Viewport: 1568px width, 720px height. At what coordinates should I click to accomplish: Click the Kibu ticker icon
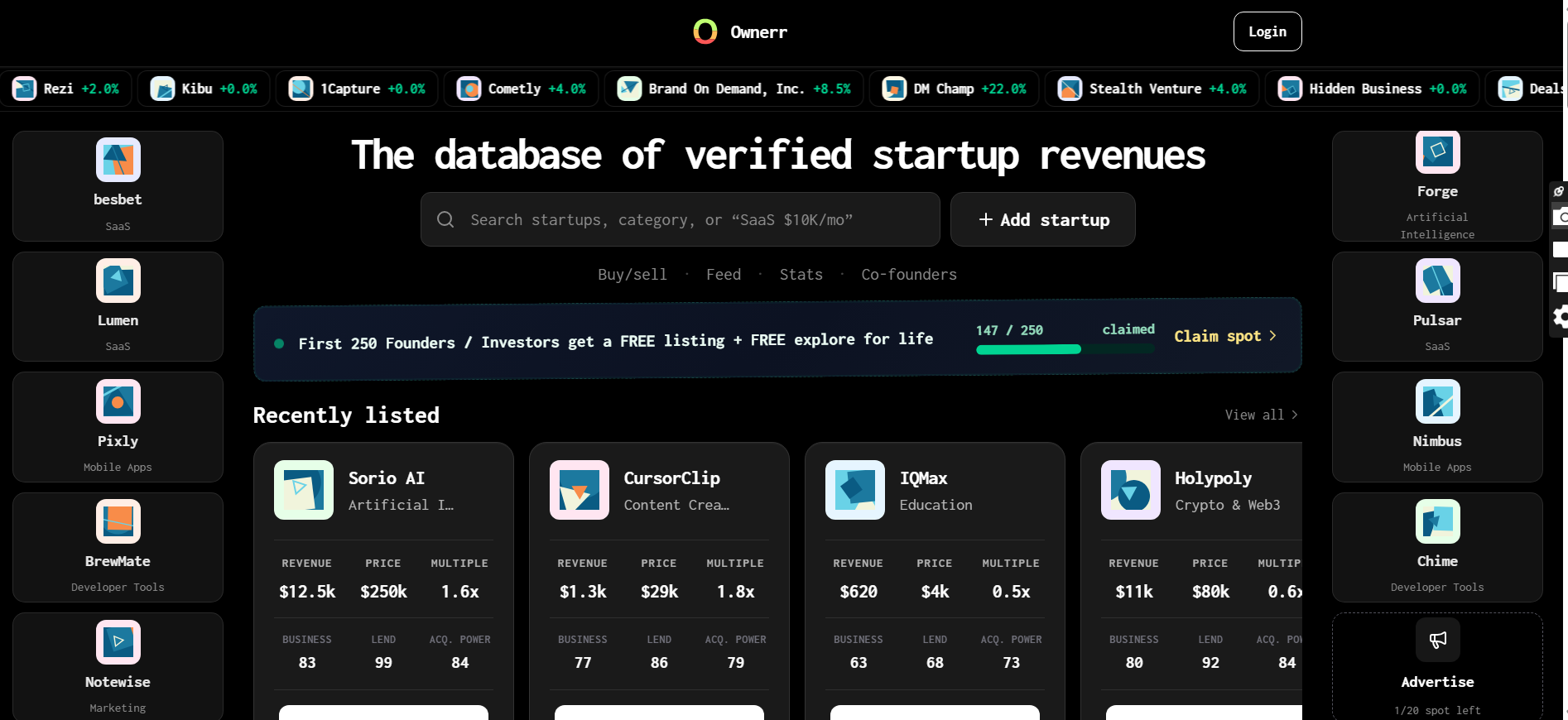coord(162,89)
